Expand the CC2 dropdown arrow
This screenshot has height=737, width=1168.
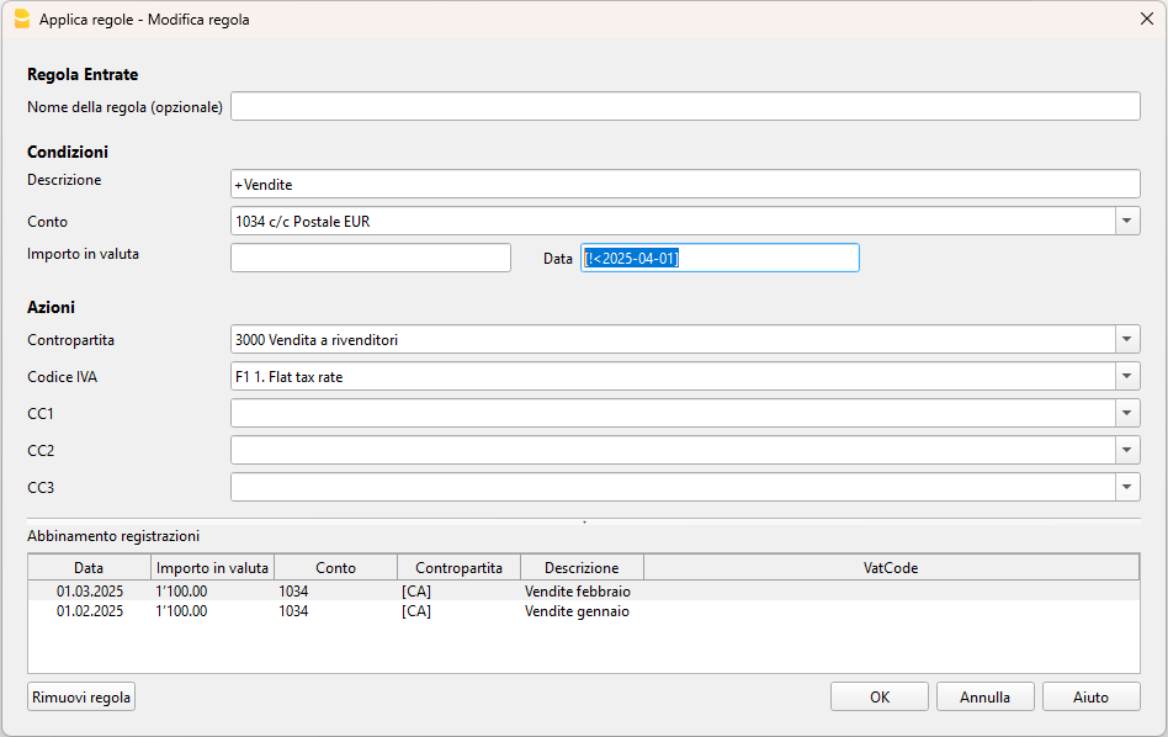tap(1127, 451)
